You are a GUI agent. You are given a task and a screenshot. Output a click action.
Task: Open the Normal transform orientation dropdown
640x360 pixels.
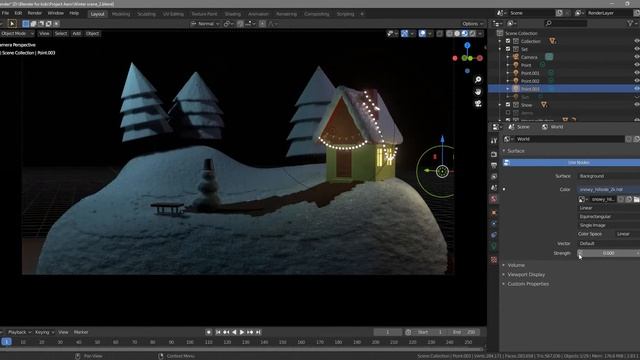pos(205,24)
